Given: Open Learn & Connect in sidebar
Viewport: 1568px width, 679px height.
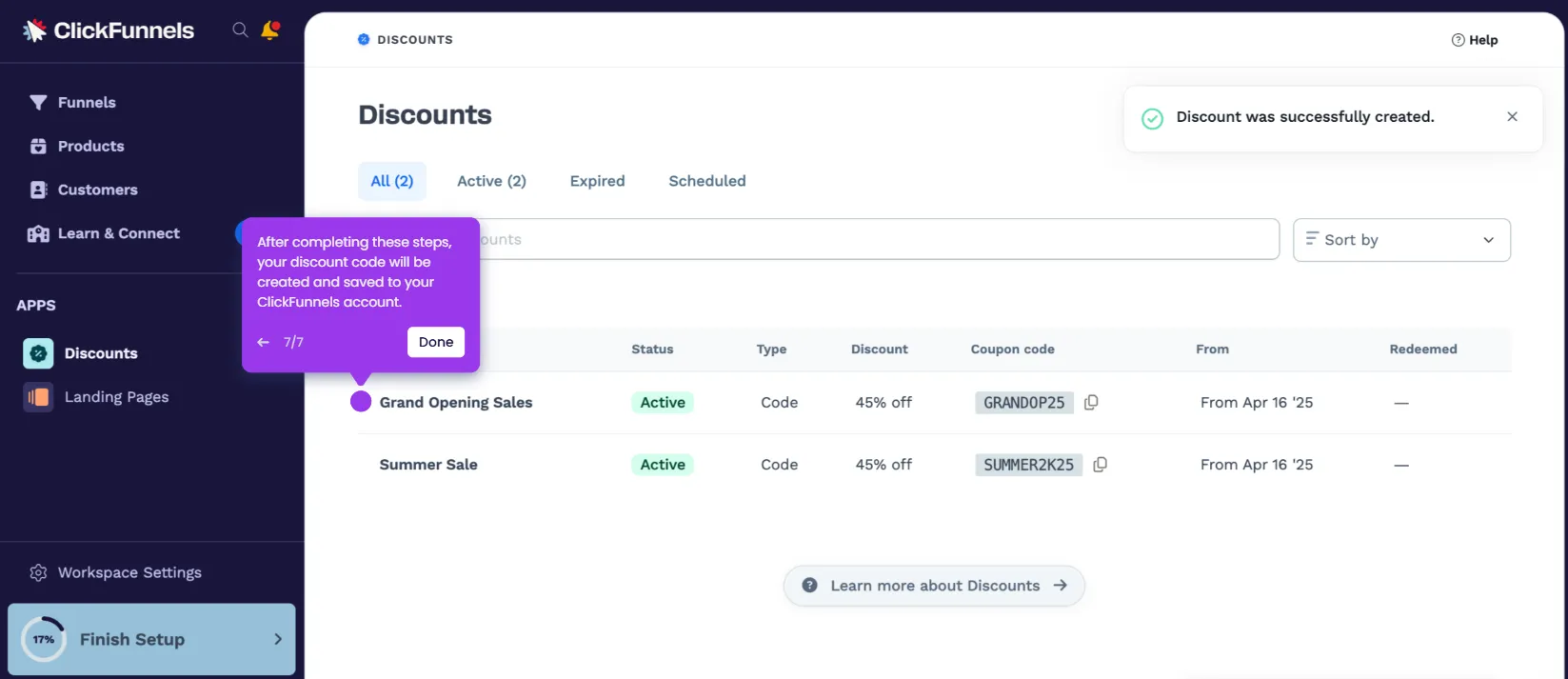Looking at the screenshot, I should point(118,233).
